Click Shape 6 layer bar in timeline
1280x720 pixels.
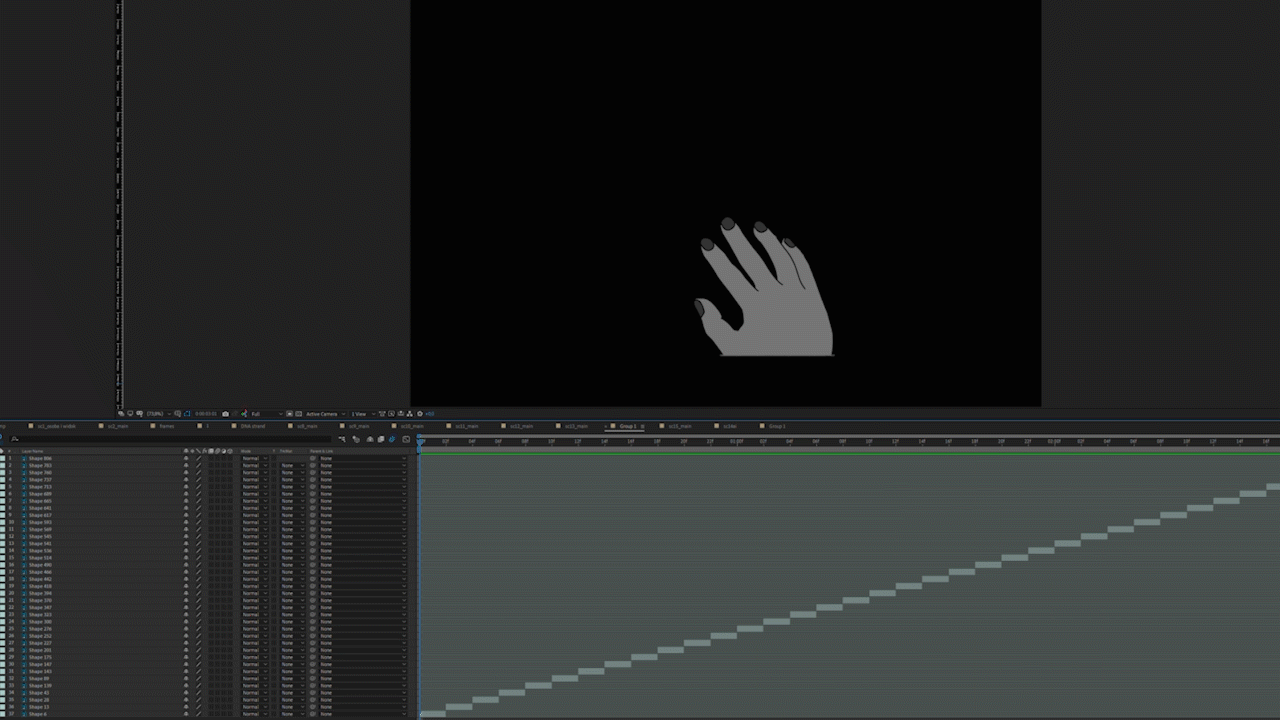tap(432, 714)
